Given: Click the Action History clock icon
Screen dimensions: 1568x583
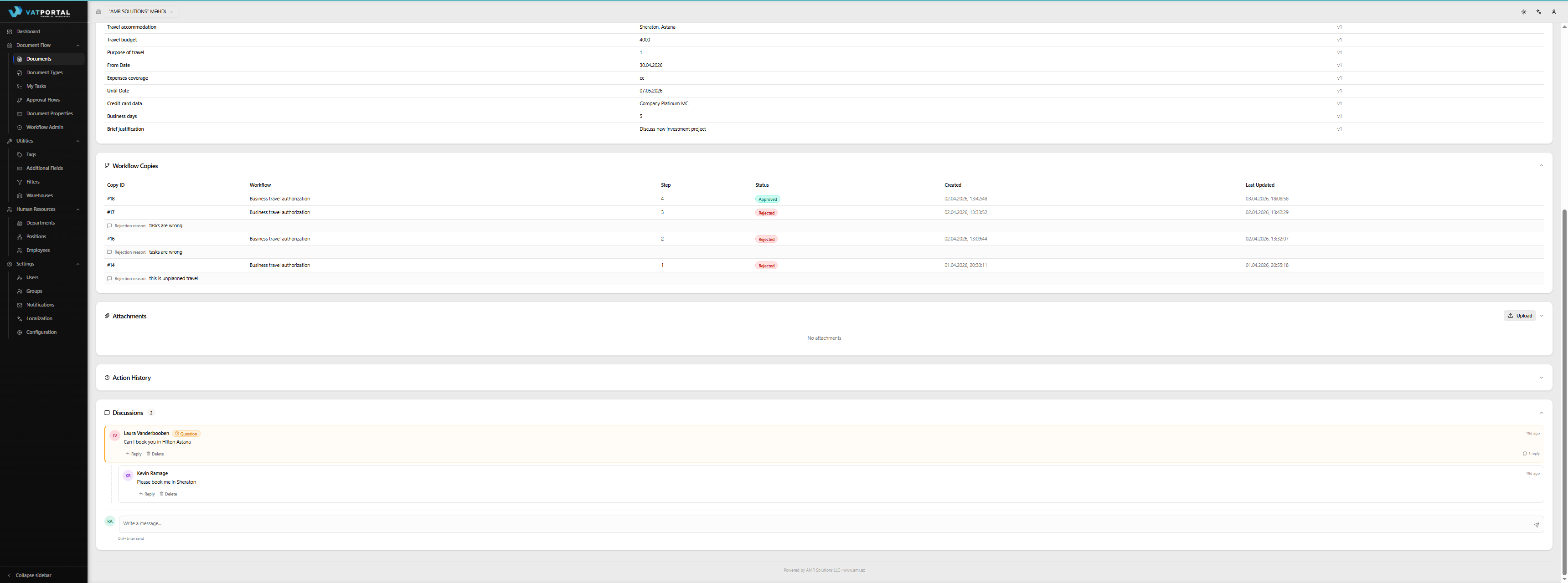Looking at the screenshot, I should tap(107, 378).
